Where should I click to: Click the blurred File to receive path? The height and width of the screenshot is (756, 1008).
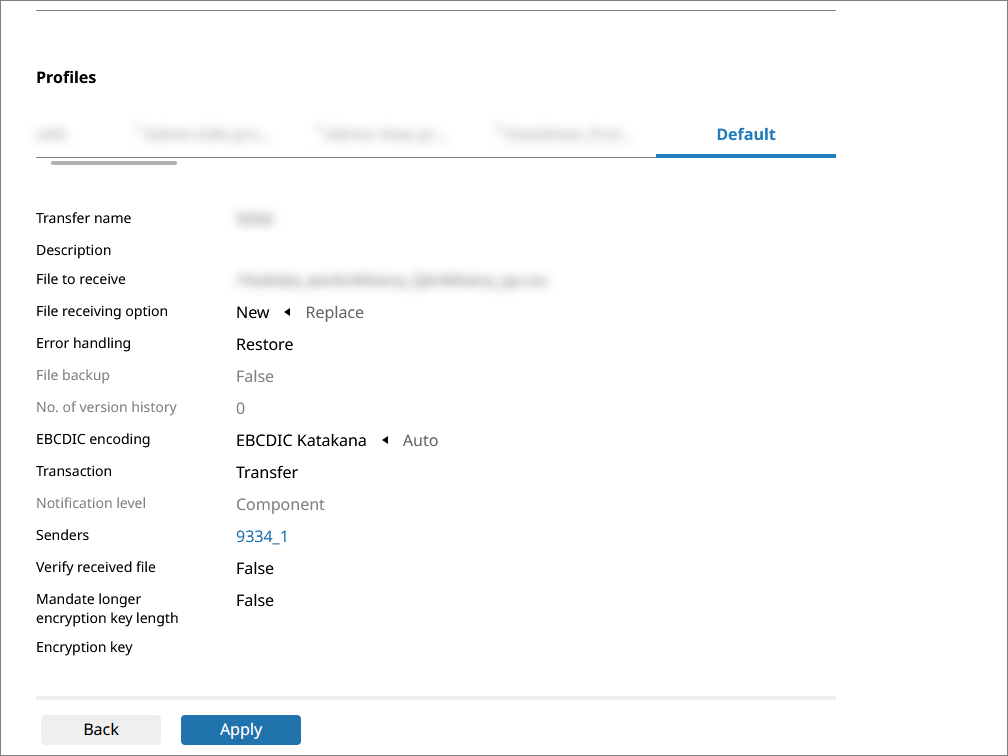[392, 281]
